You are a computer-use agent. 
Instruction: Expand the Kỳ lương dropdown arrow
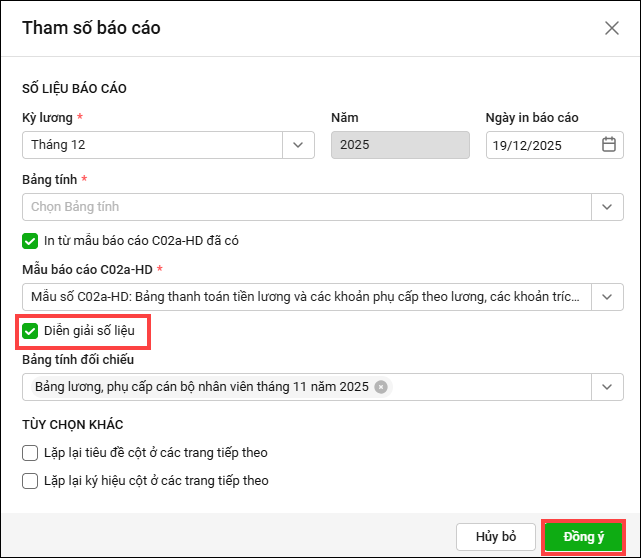coord(298,145)
